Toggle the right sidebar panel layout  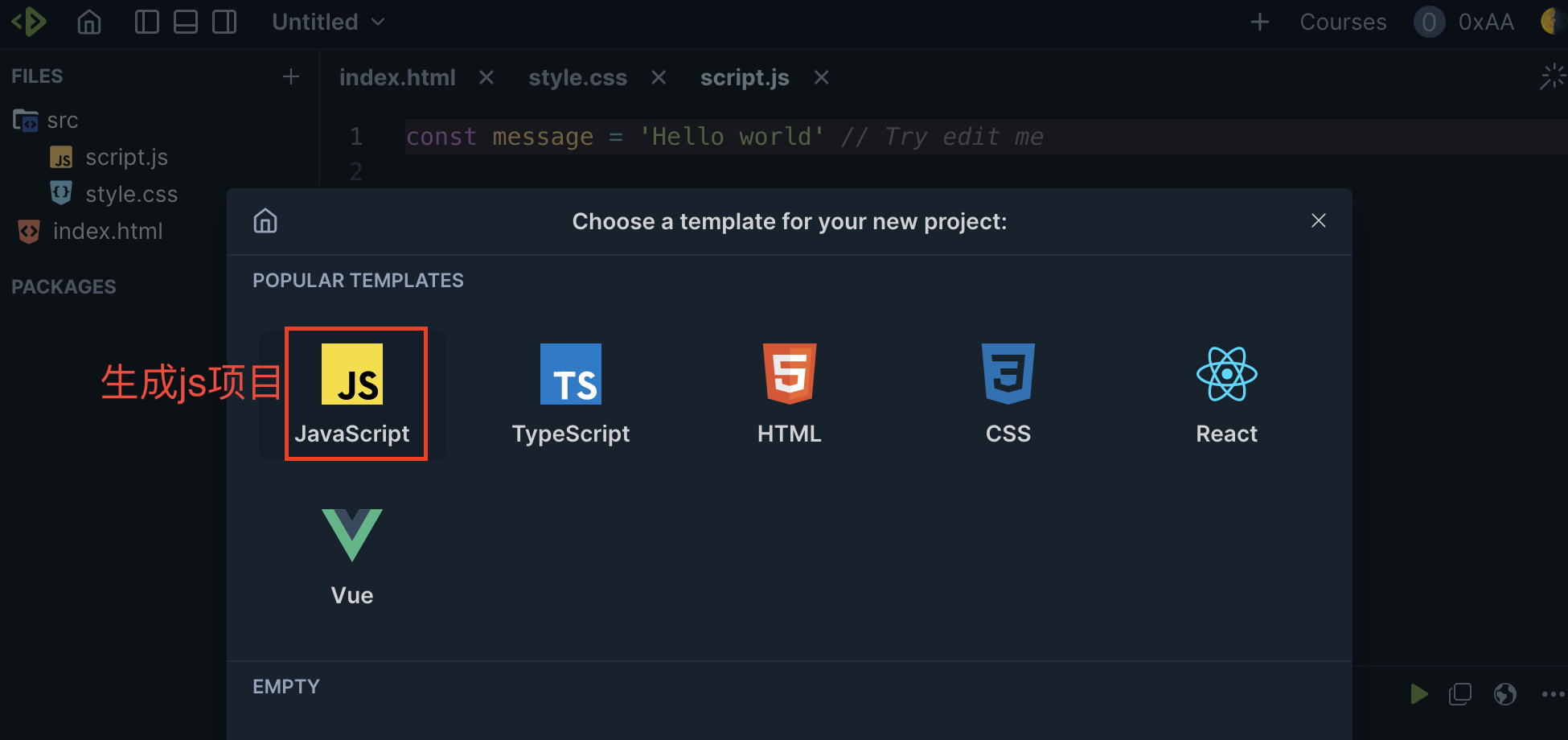[224, 22]
